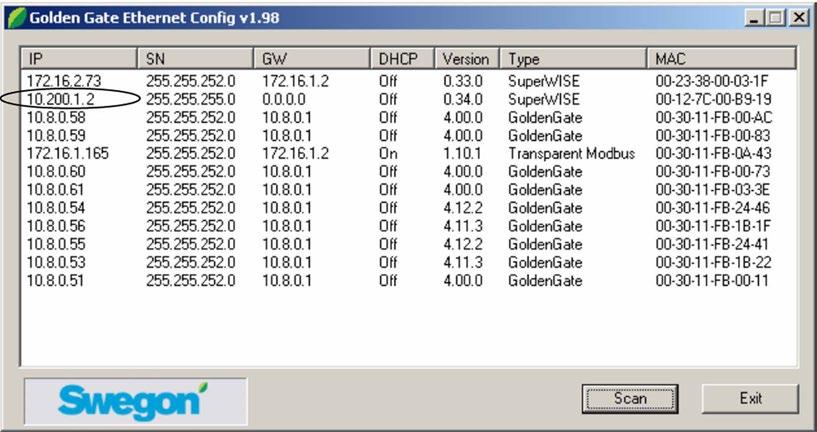
Task: Sort by the SN column header
Action: 196,58
